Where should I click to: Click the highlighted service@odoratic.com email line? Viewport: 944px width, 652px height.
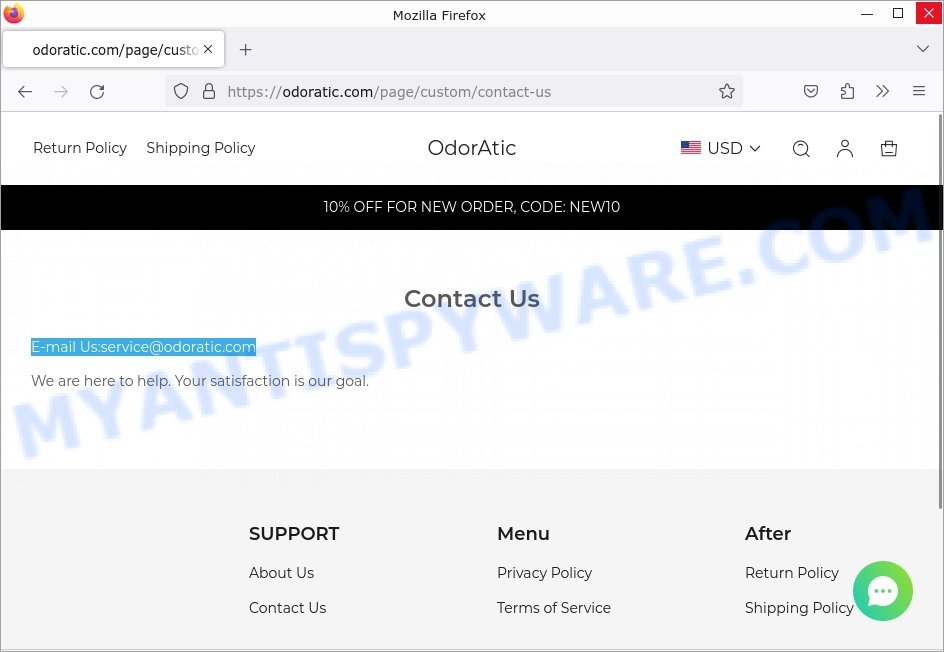[x=143, y=347]
